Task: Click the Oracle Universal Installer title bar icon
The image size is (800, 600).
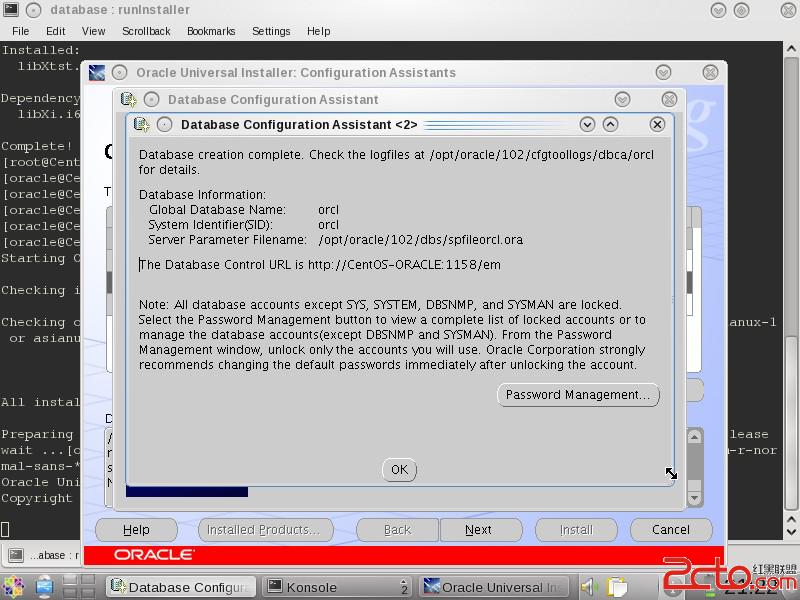Action: coord(96,72)
